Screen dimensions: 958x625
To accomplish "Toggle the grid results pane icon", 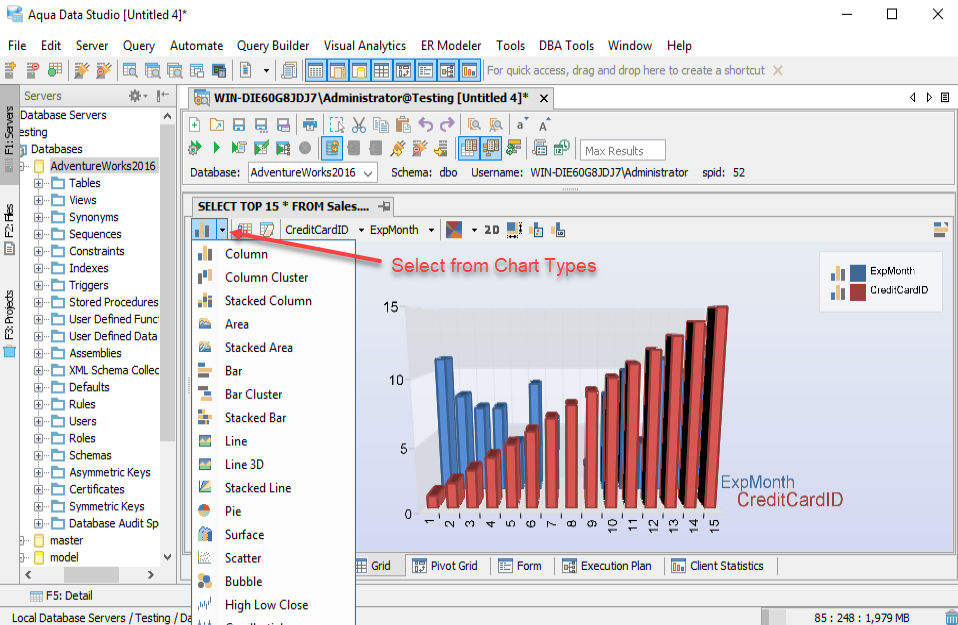I will point(469,147).
